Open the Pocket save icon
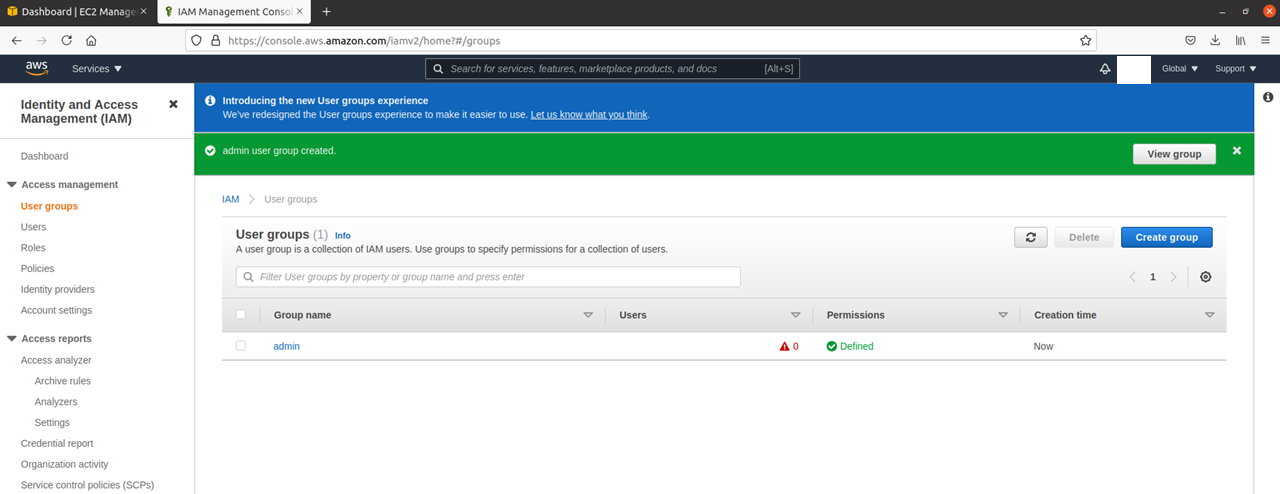 tap(1191, 41)
